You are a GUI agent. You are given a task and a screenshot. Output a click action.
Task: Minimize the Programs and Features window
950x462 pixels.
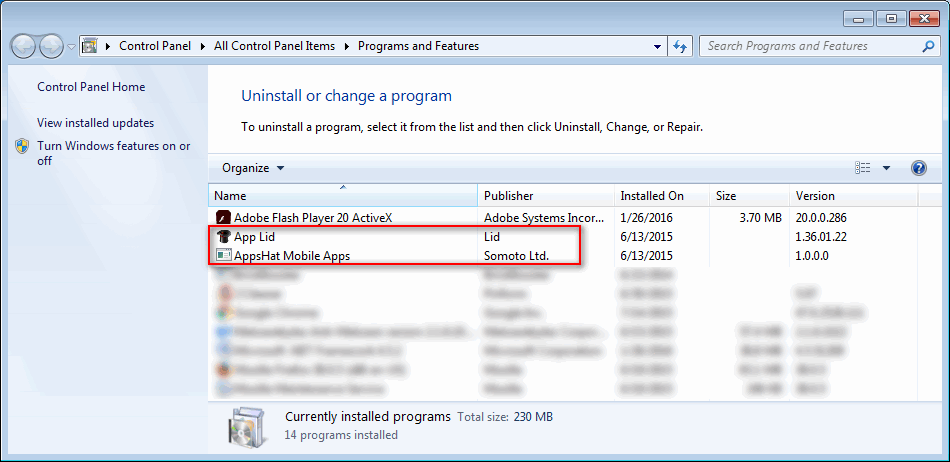(x=858, y=19)
